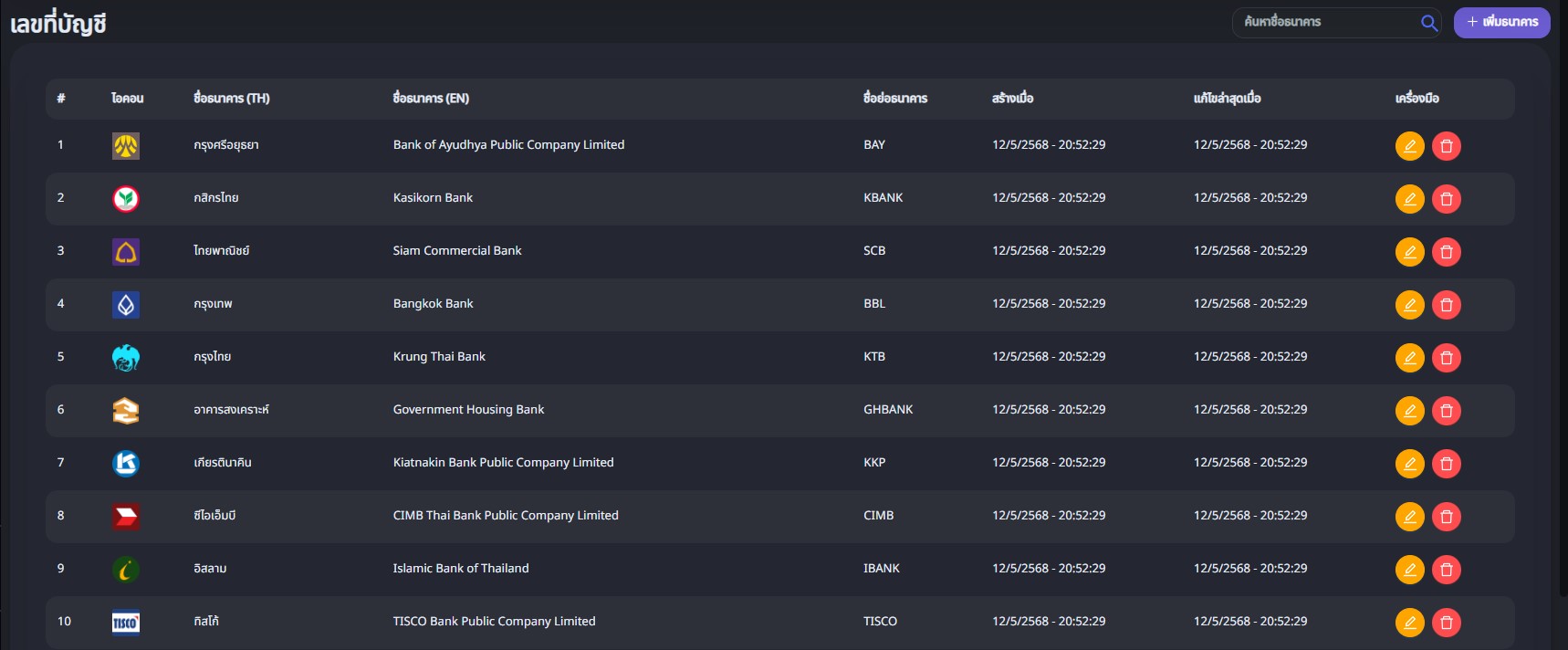Focus the bank name search field
The image size is (1568, 650).
(x=1323, y=22)
